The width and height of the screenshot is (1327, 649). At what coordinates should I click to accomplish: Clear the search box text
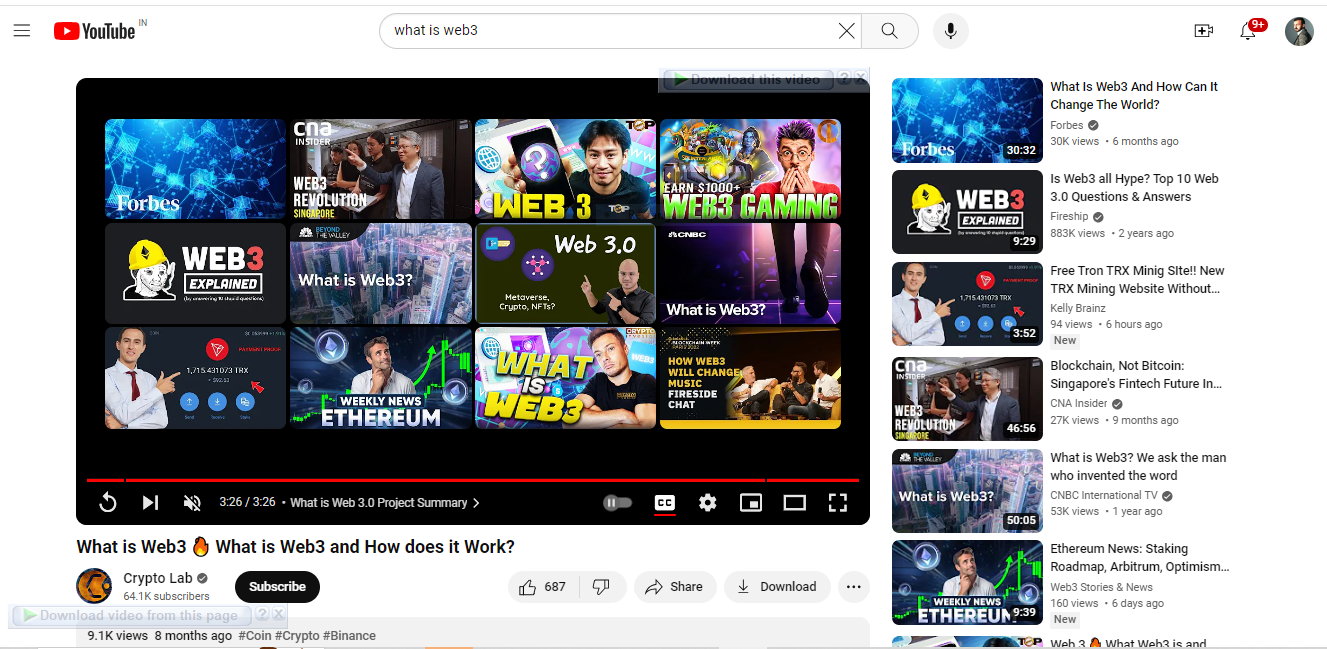(x=847, y=31)
